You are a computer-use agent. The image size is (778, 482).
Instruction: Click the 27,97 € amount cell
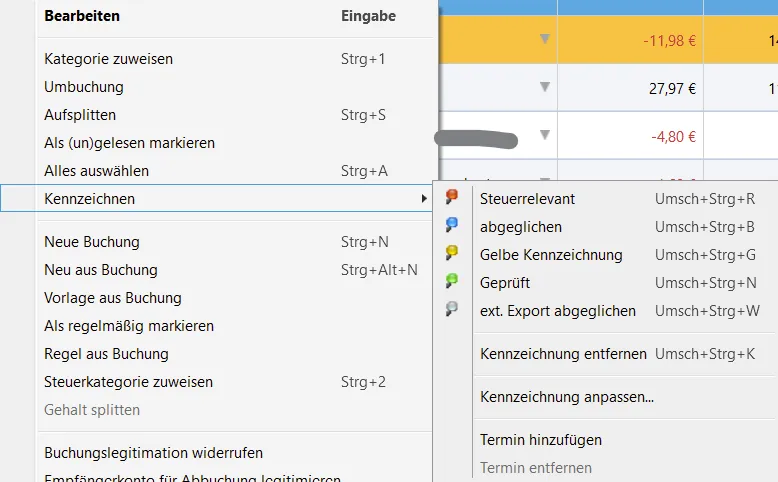672,89
